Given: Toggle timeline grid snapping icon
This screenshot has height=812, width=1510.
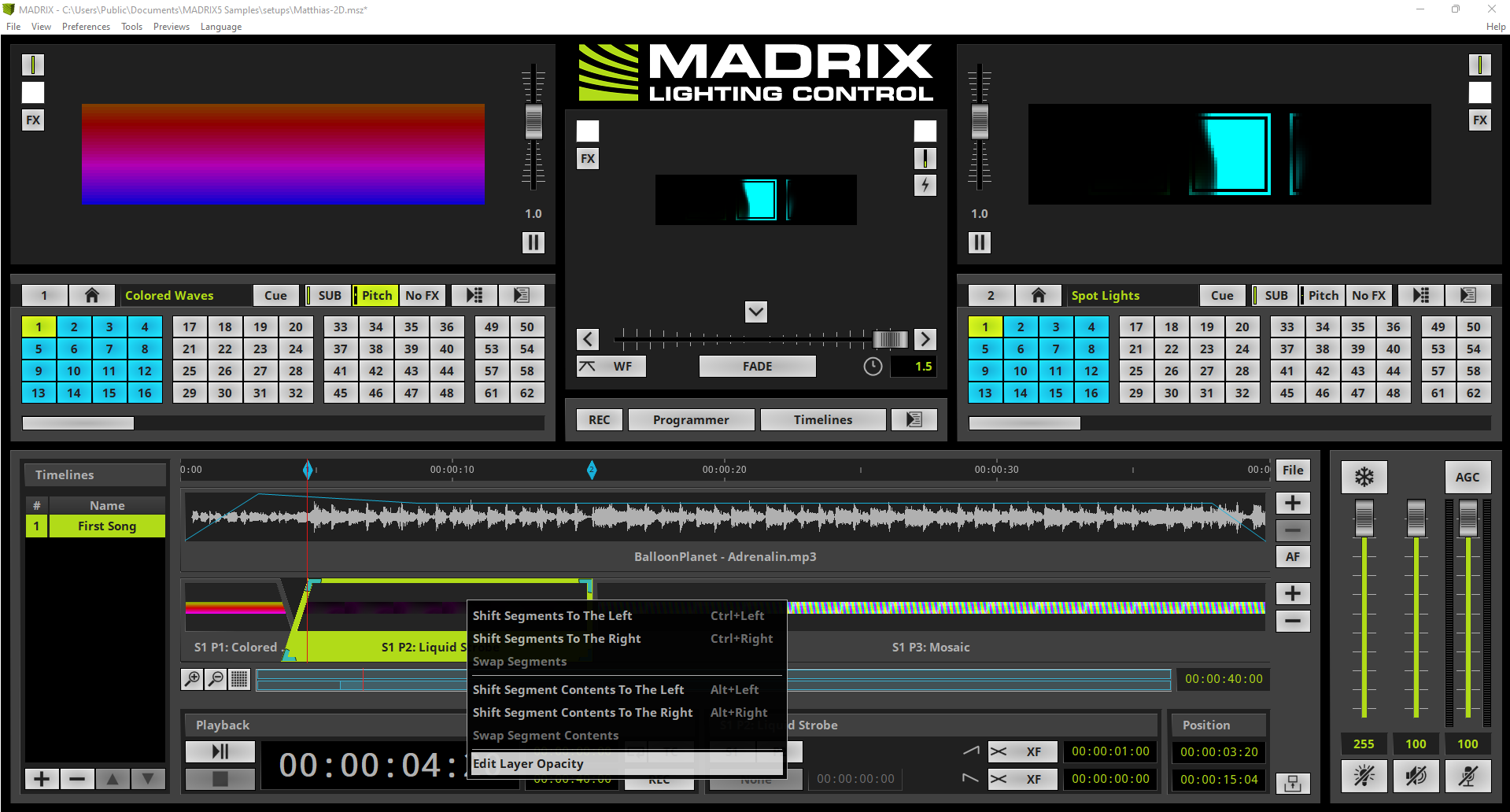Looking at the screenshot, I should (x=240, y=679).
